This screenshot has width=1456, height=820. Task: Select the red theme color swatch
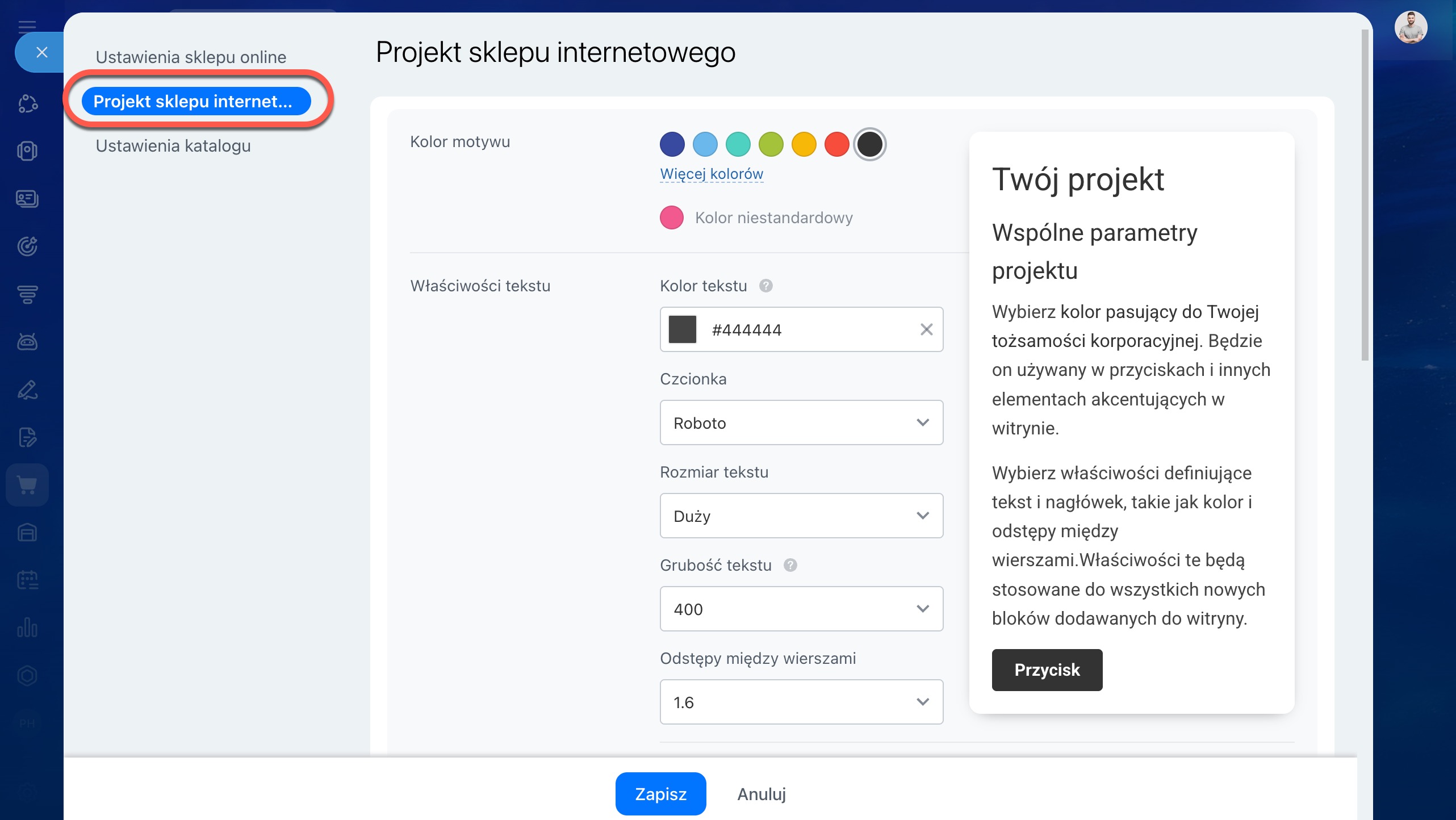[x=836, y=144]
